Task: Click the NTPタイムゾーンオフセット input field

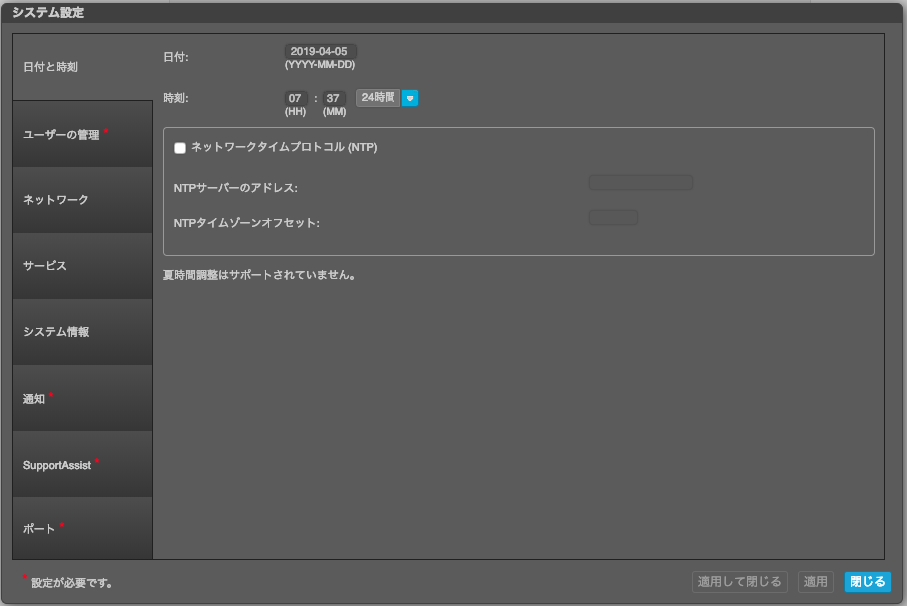Action: [x=613, y=217]
